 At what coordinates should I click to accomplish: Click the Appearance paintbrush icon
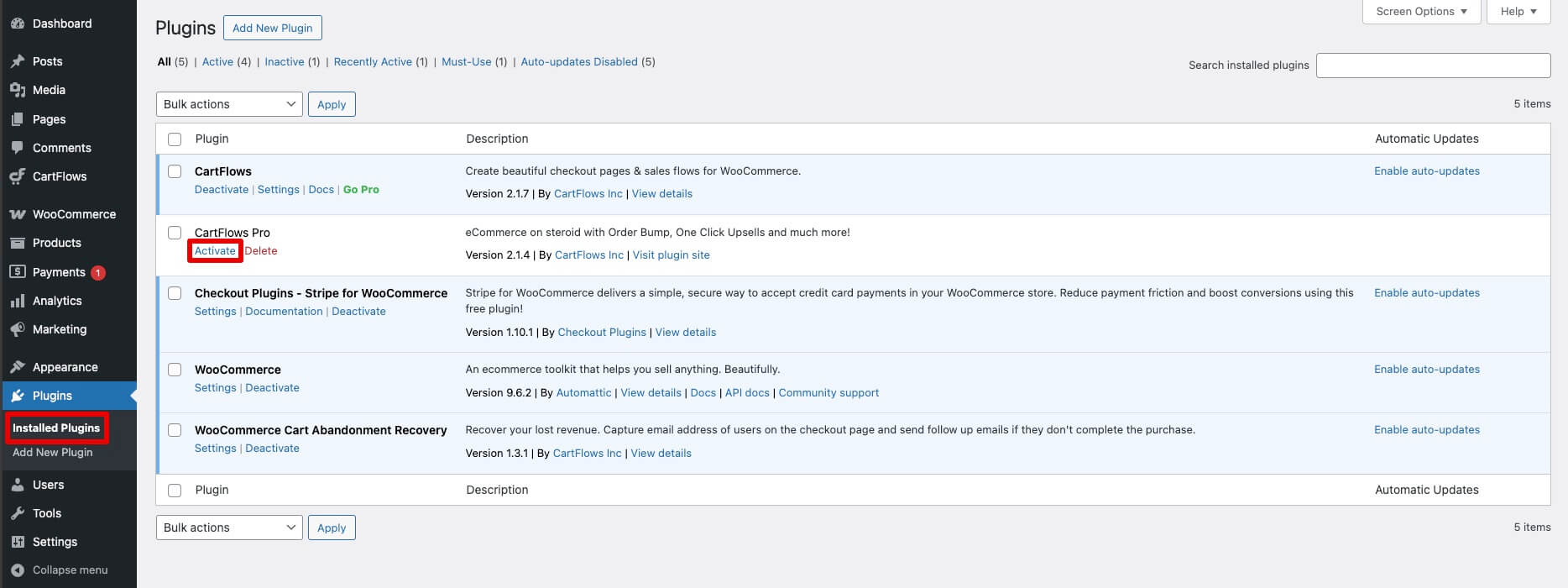point(18,367)
